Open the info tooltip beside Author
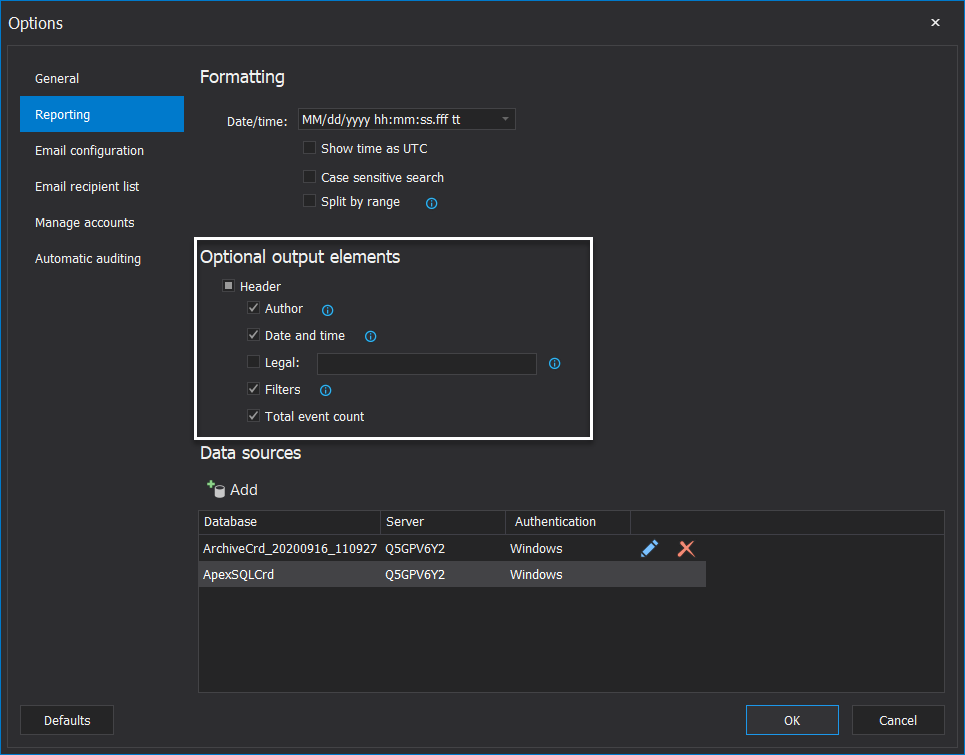The height and width of the screenshot is (755, 965). tap(327, 310)
